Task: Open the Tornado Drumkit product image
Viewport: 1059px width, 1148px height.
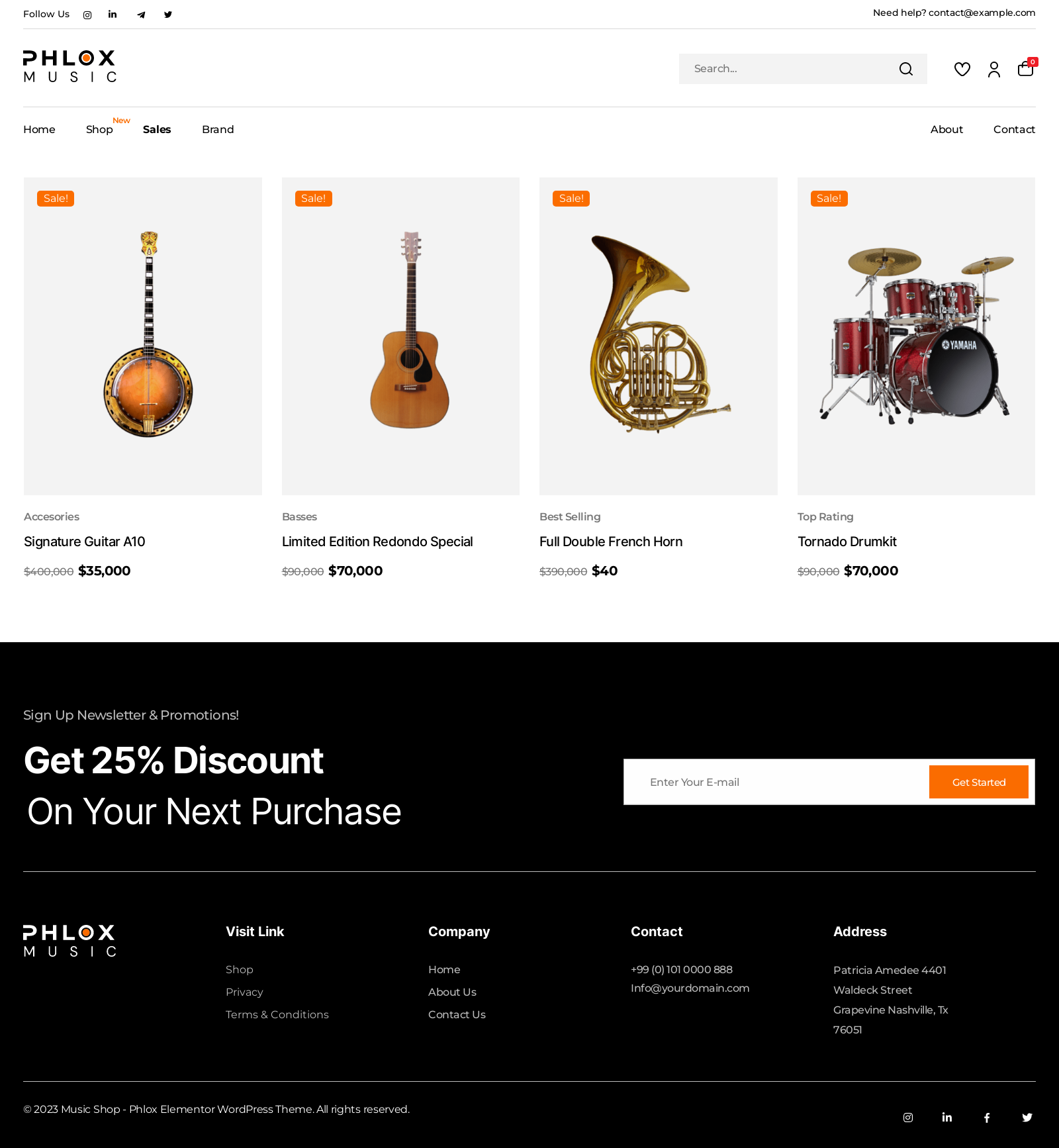Action: click(x=916, y=336)
